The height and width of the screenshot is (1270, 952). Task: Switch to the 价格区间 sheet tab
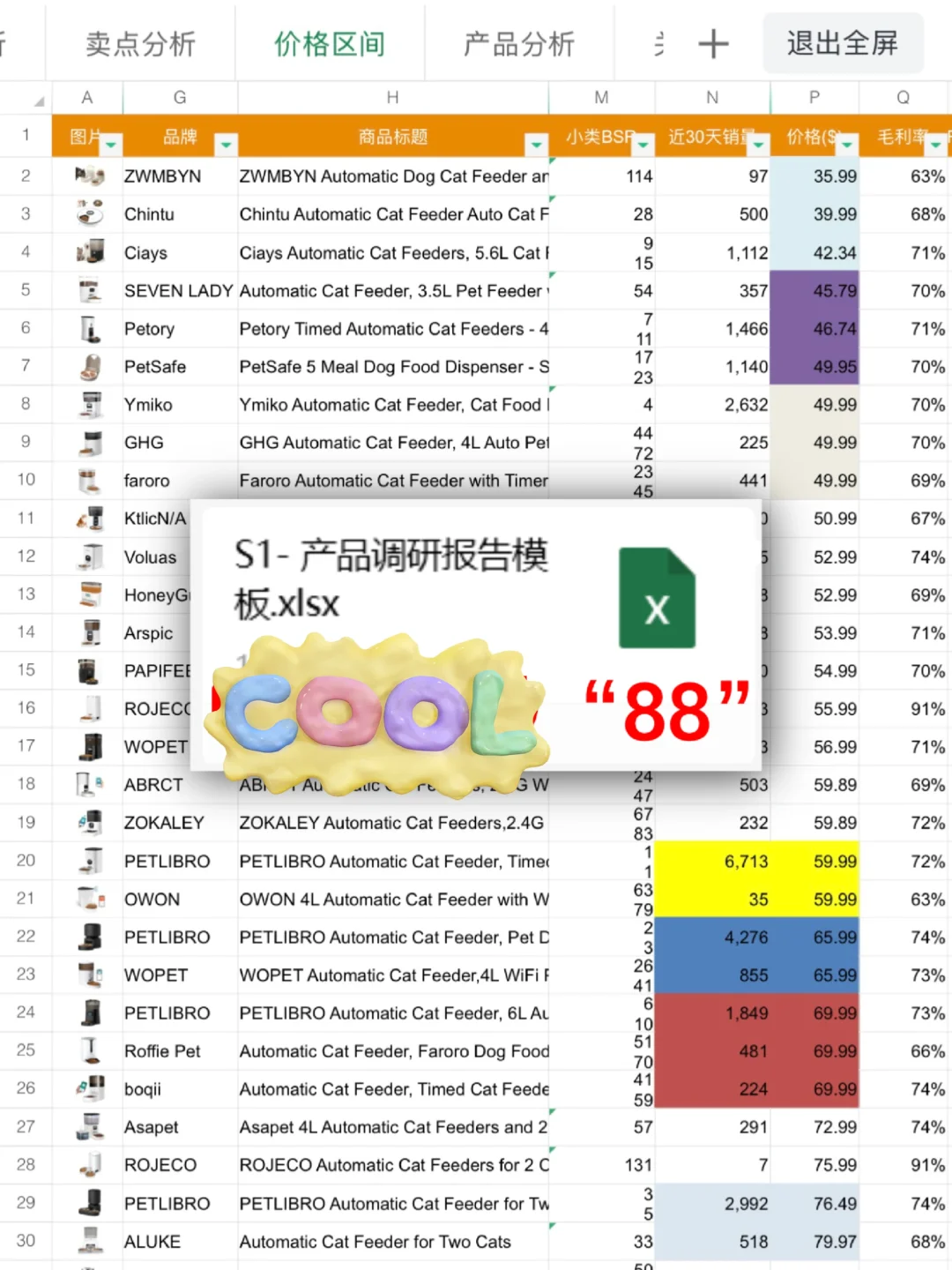(330, 43)
